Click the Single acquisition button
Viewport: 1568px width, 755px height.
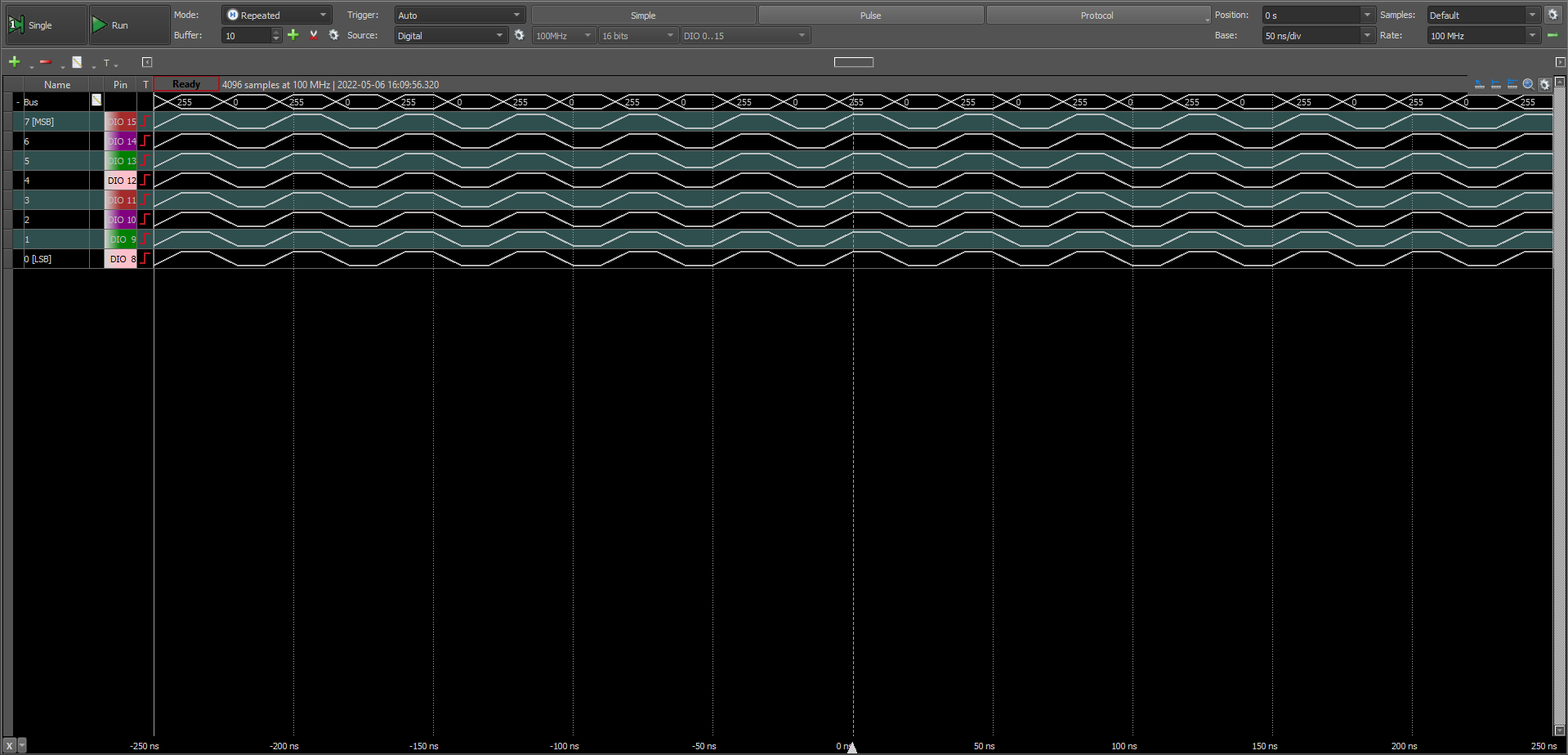pyautogui.click(x=46, y=25)
